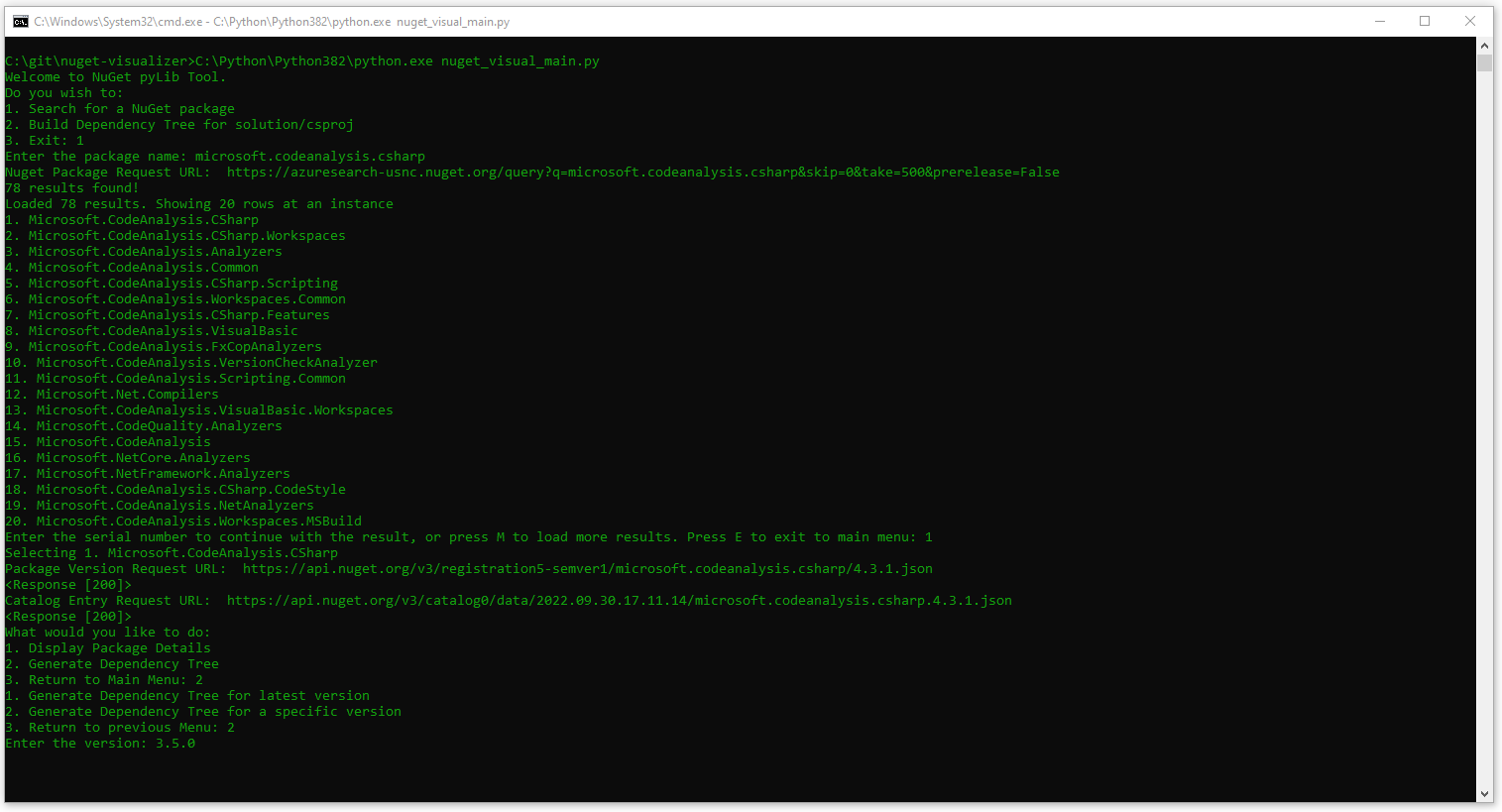Click 'Welcome to NuGet pyLib Tool.' line
The height and width of the screenshot is (812, 1502).
[116, 77]
